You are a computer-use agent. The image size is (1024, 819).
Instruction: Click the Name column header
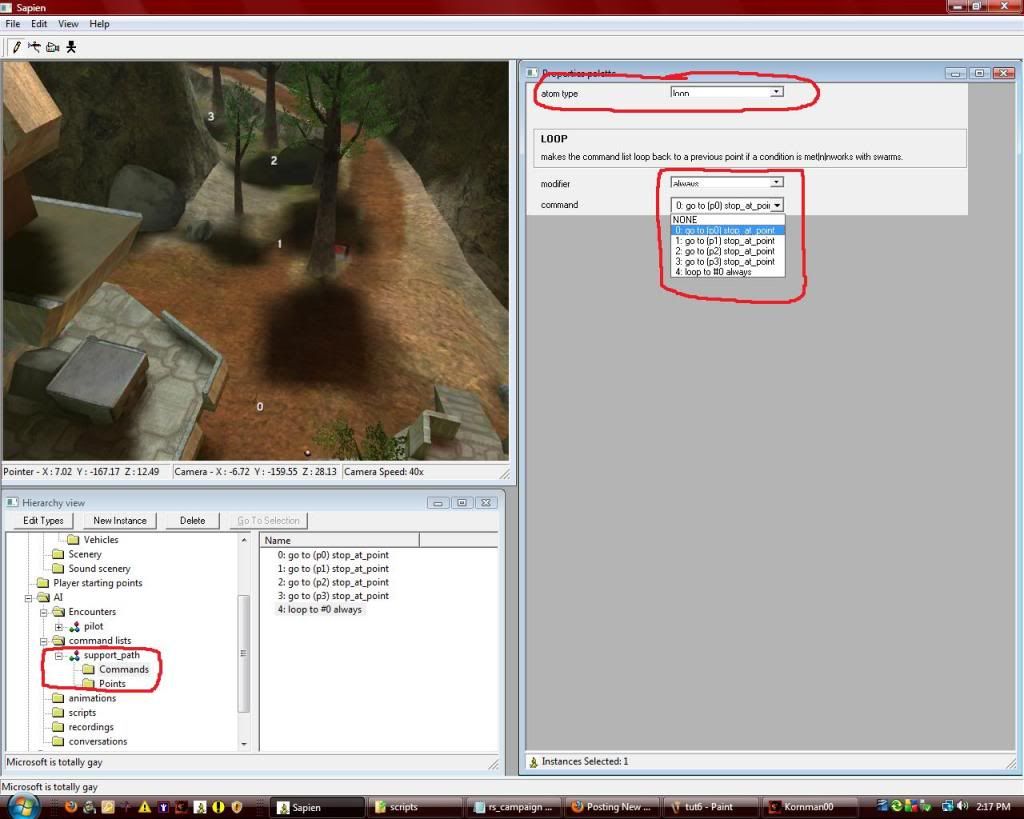[340, 541]
